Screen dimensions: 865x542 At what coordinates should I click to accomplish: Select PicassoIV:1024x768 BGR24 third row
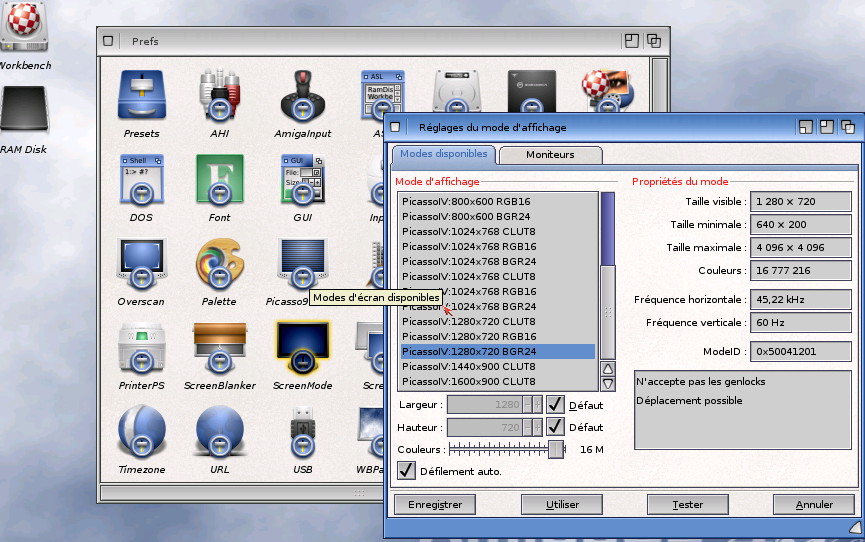(x=498, y=262)
